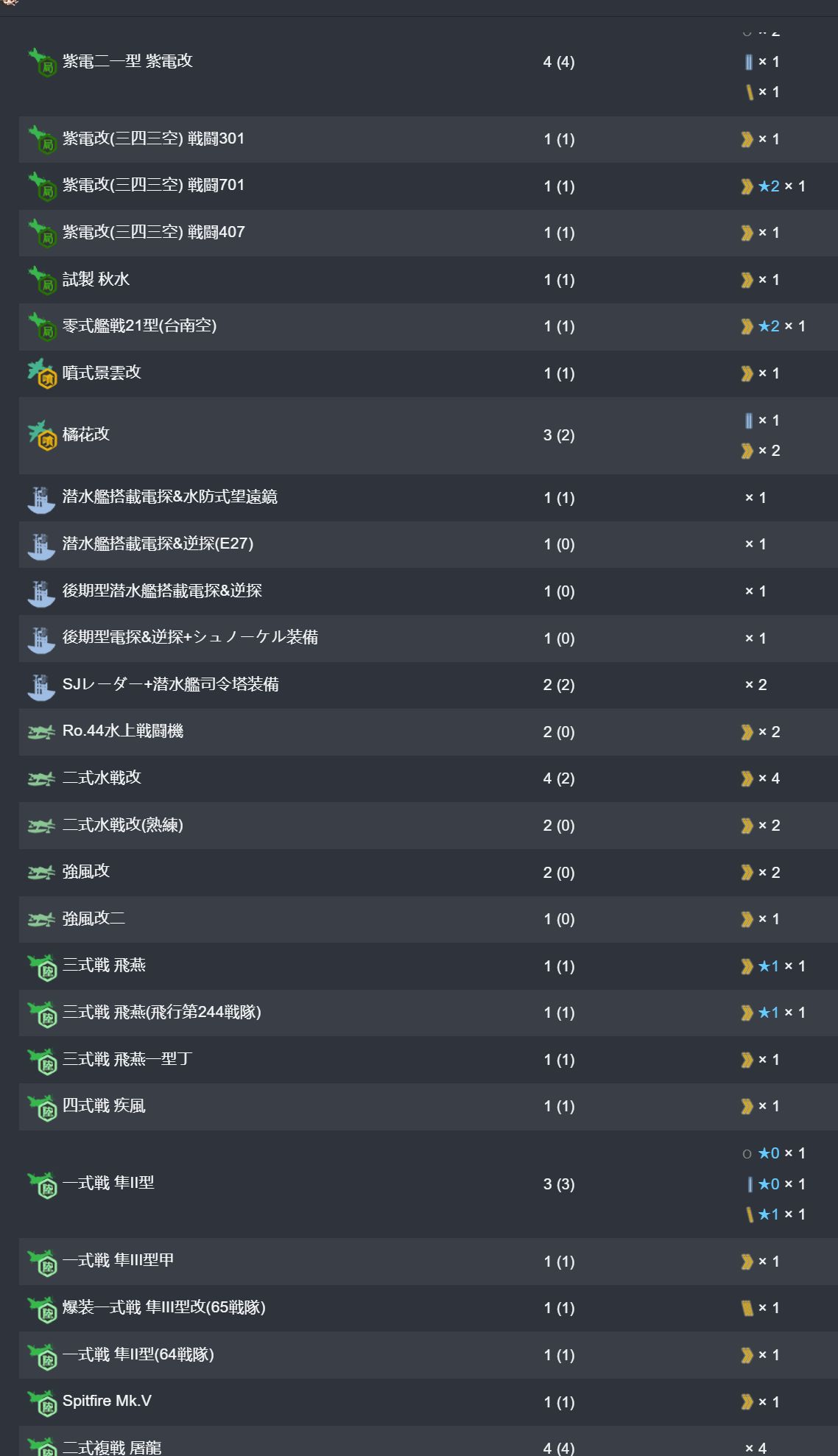Screen dimensions: 838x1456
Task: Click submarine radar icon beside 潜水艦搭載電探&逆探(E27)
Action: click(41, 545)
